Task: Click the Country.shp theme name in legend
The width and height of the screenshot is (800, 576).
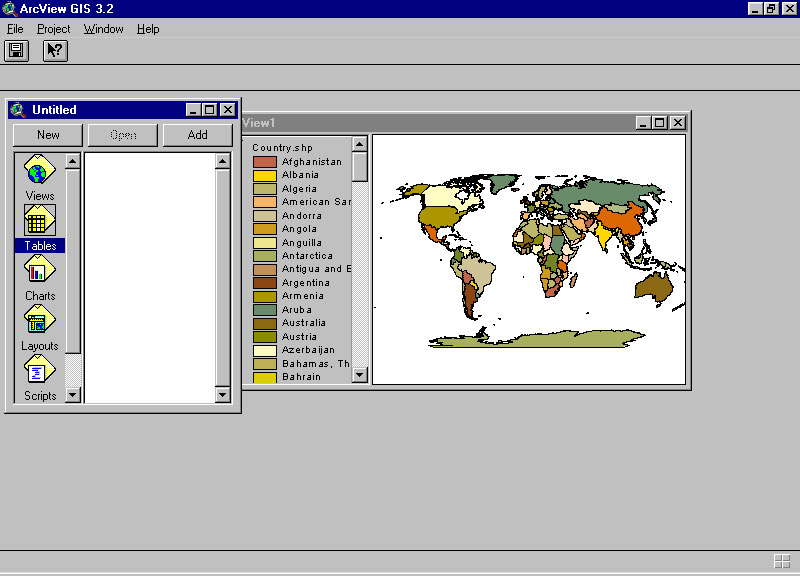Action: tap(282, 148)
